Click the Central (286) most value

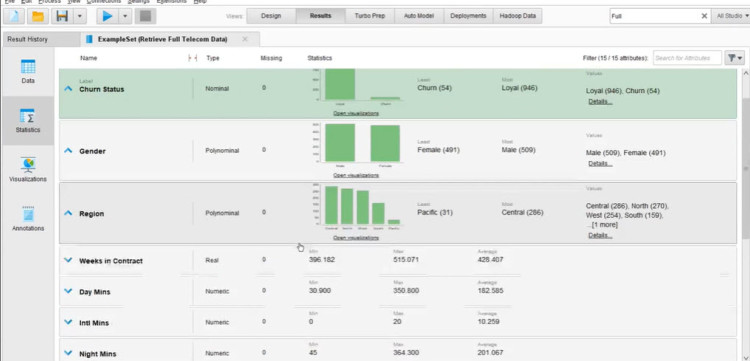[x=522, y=212]
